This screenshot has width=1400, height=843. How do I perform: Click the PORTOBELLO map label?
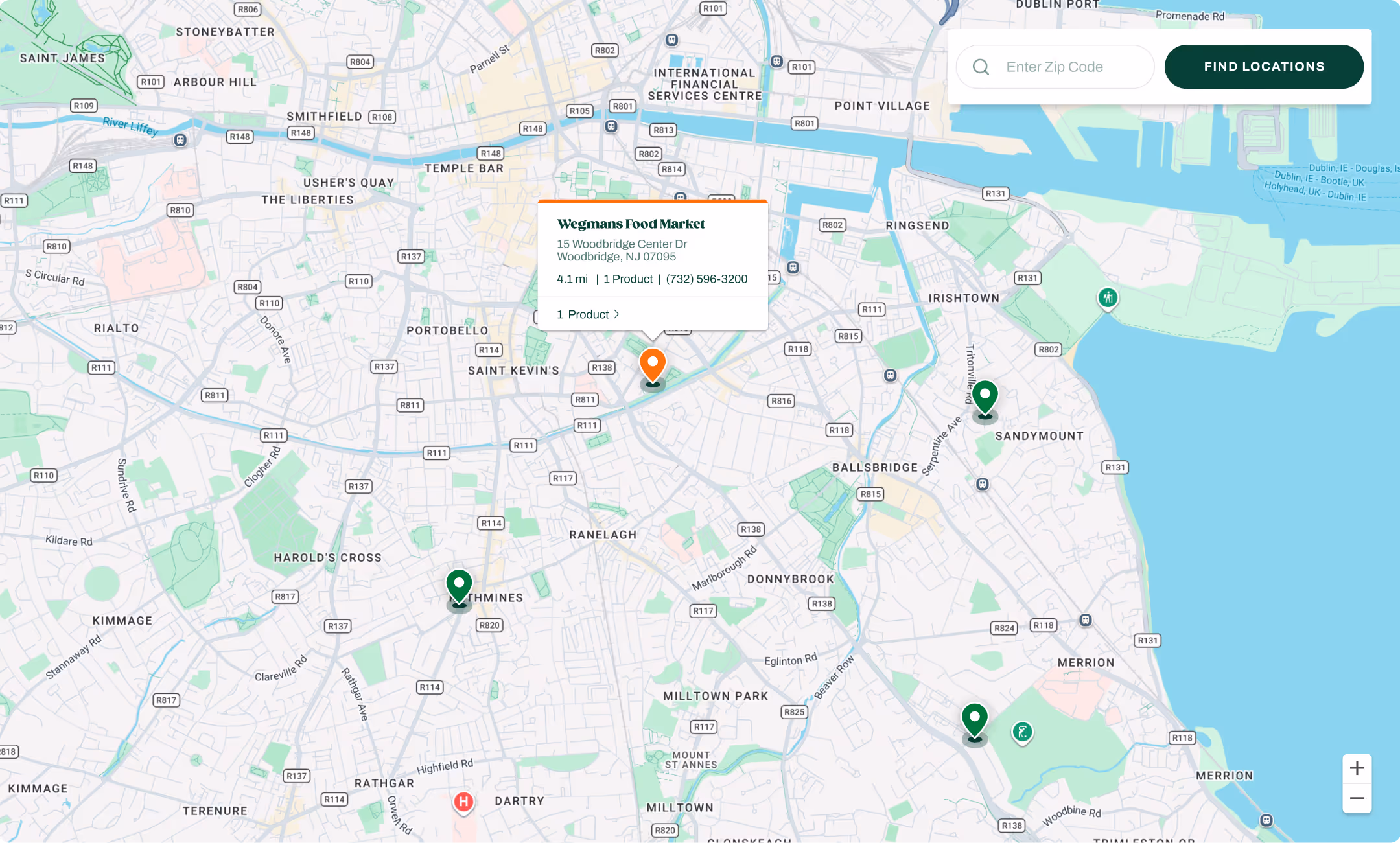point(447,330)
